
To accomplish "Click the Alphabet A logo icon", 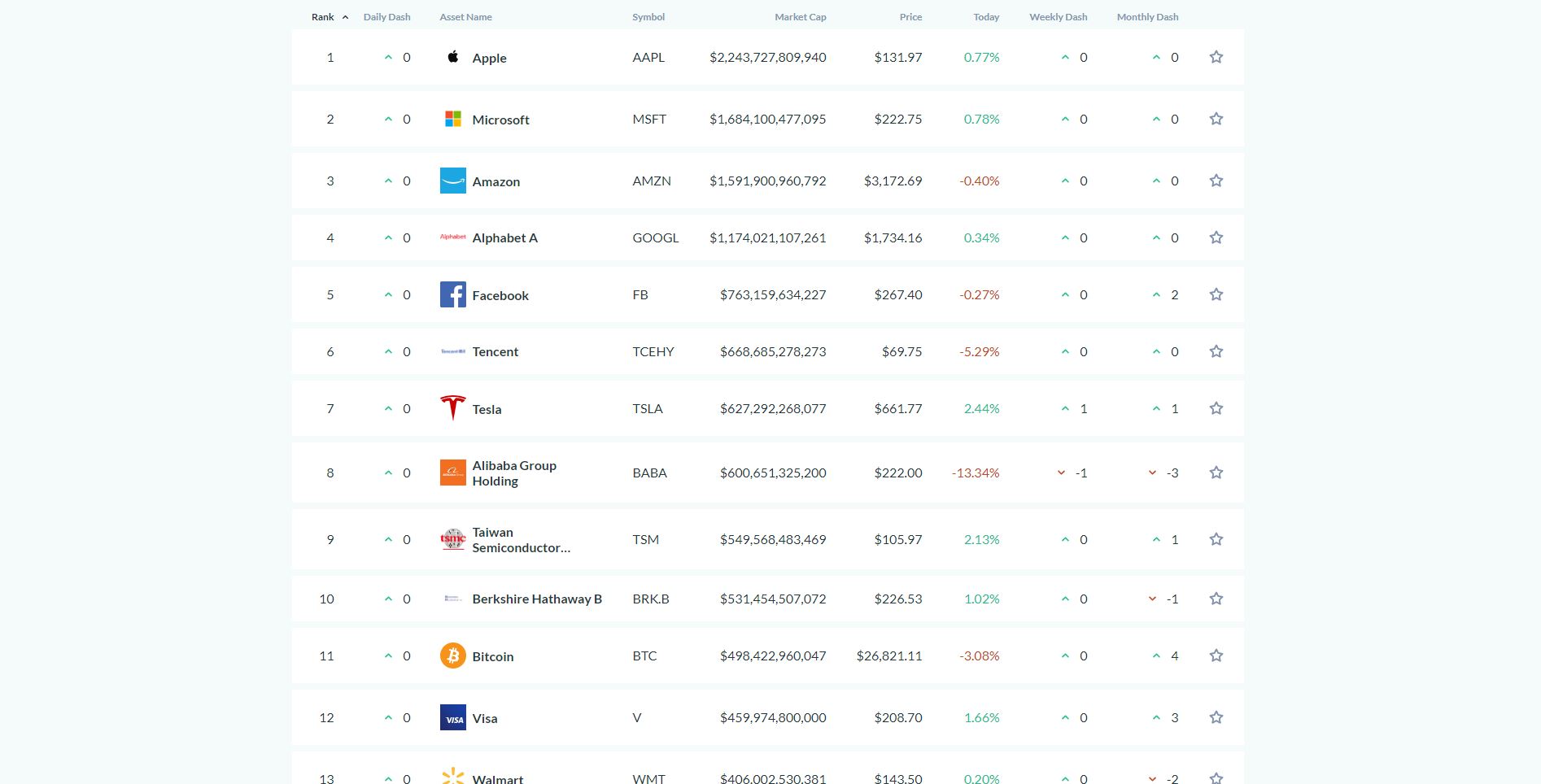I will 453,237.
